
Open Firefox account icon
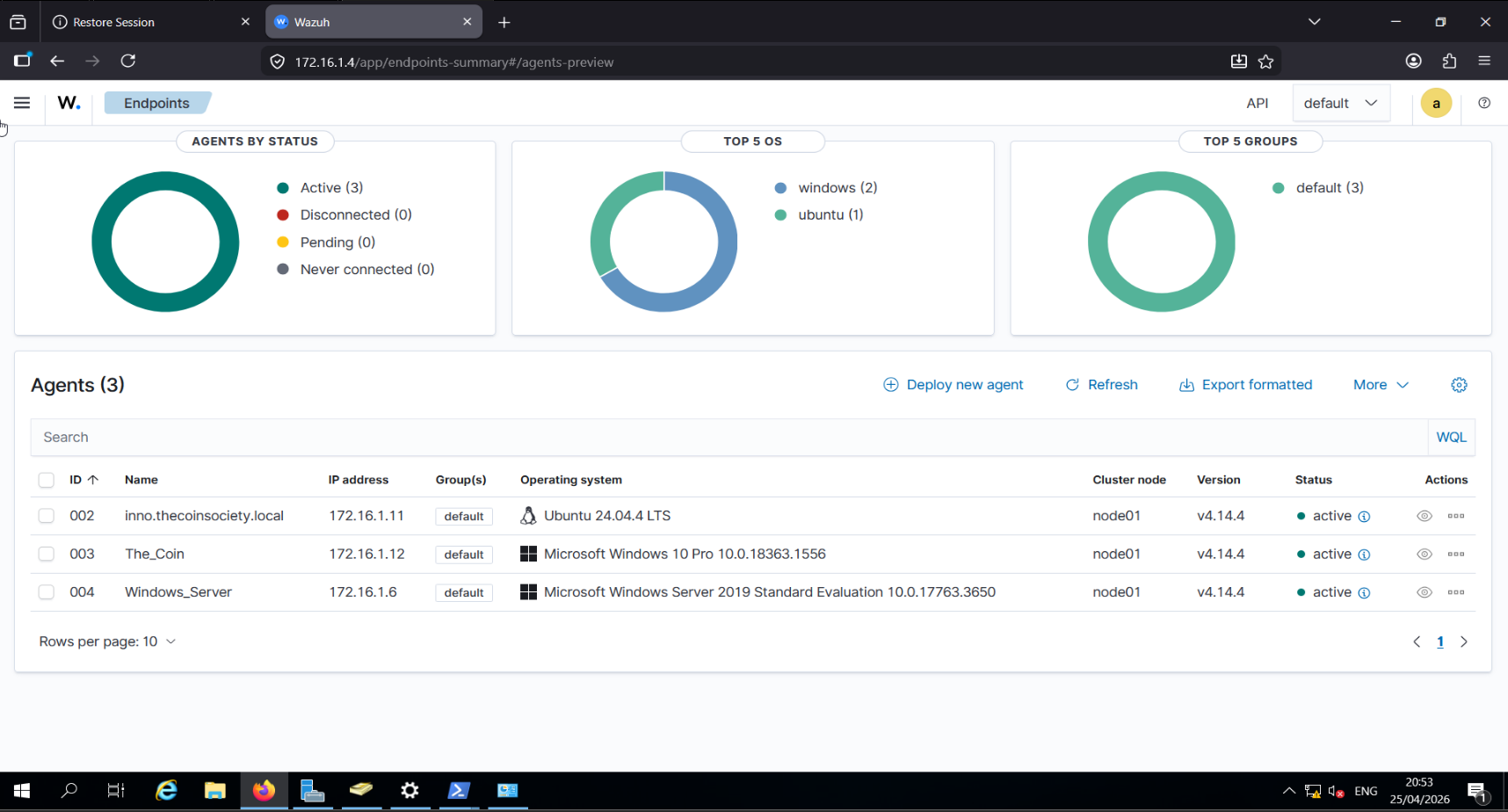coord(1413,61)
